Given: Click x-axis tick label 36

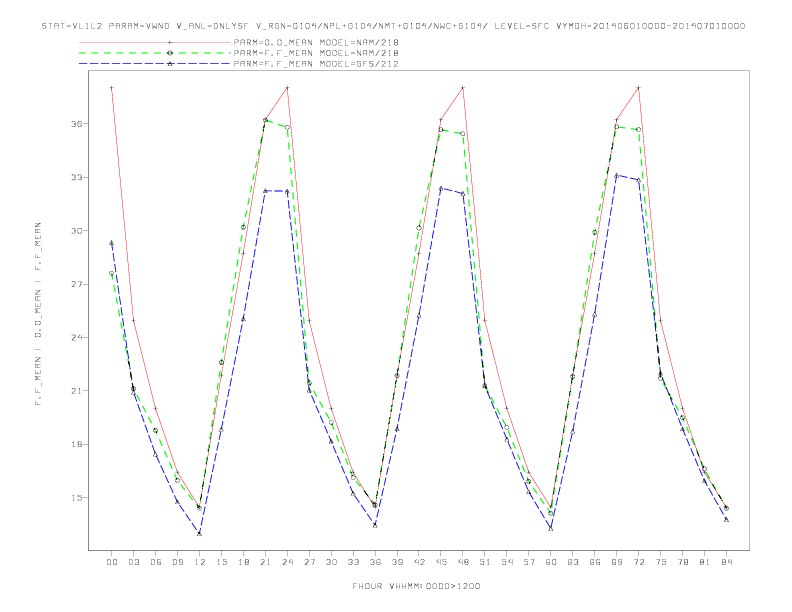Looking at the screenshot, I should pyautogui.click(x=375, y=562).
